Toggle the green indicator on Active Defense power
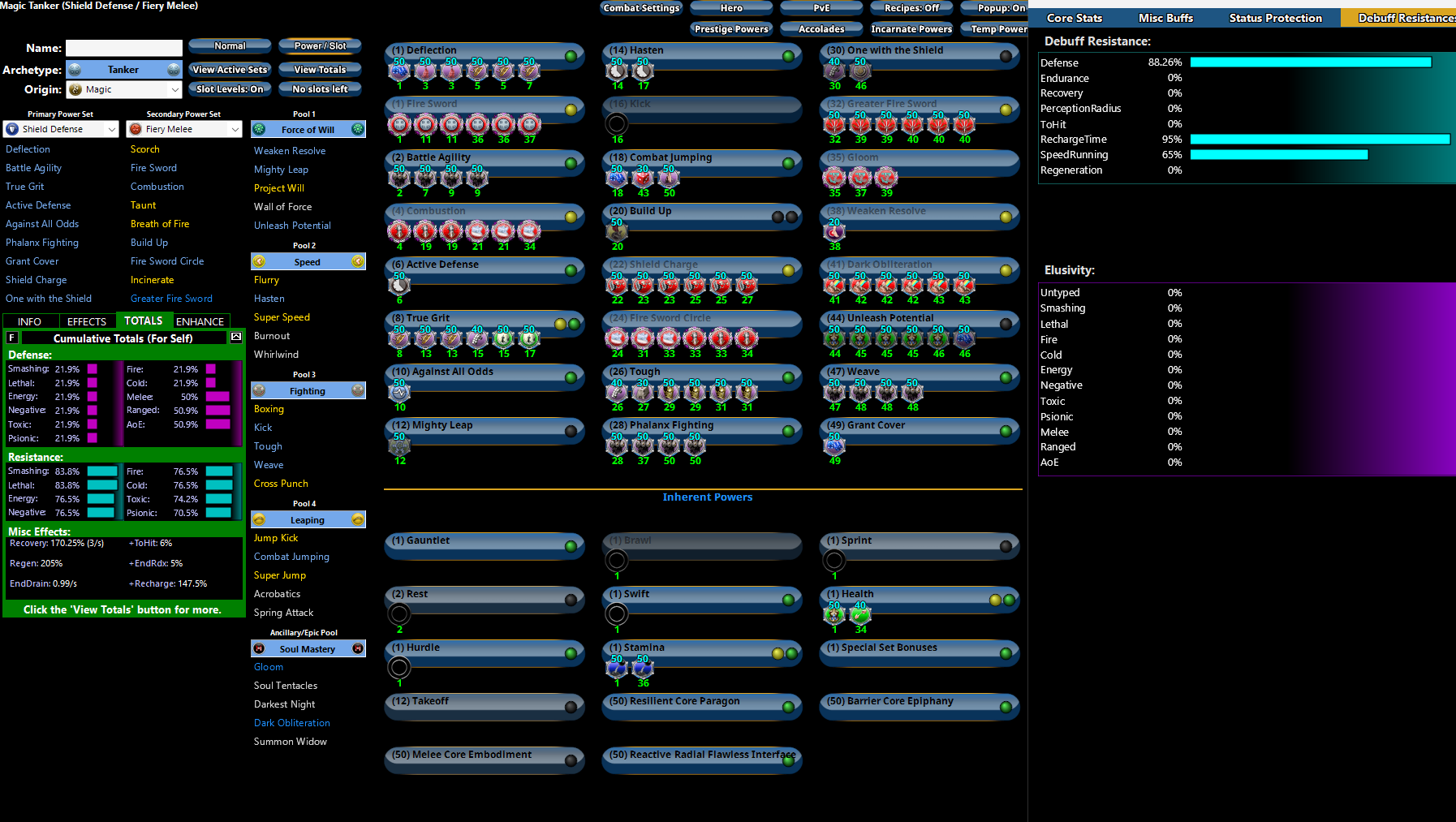The width and height of the screenshot is (1456, 822). click(571, 270)
